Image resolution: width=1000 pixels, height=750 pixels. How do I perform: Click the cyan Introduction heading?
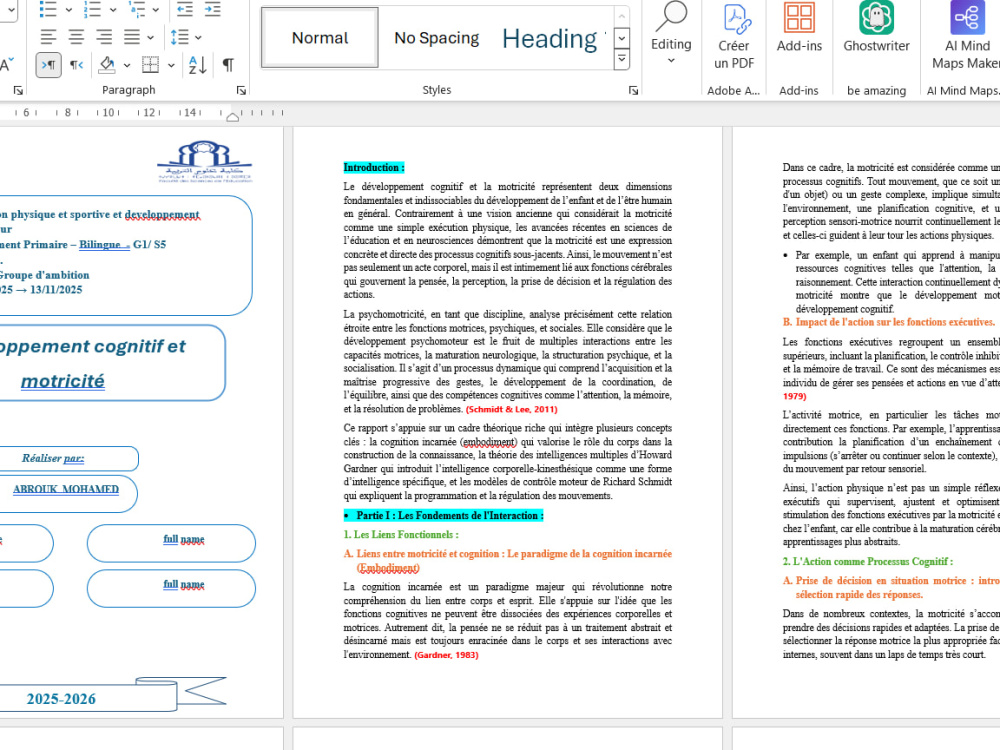click(374, 168)
